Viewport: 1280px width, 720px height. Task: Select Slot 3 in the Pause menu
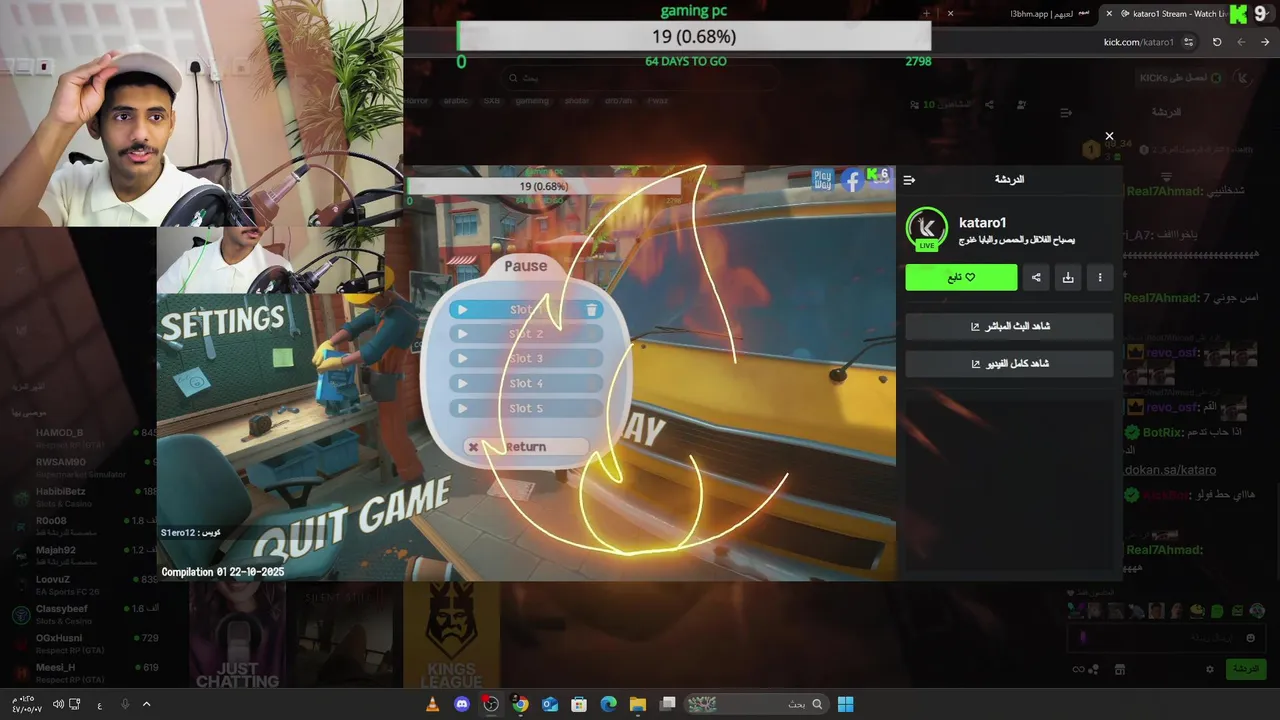pyautogui.click(x=526, y=359)
